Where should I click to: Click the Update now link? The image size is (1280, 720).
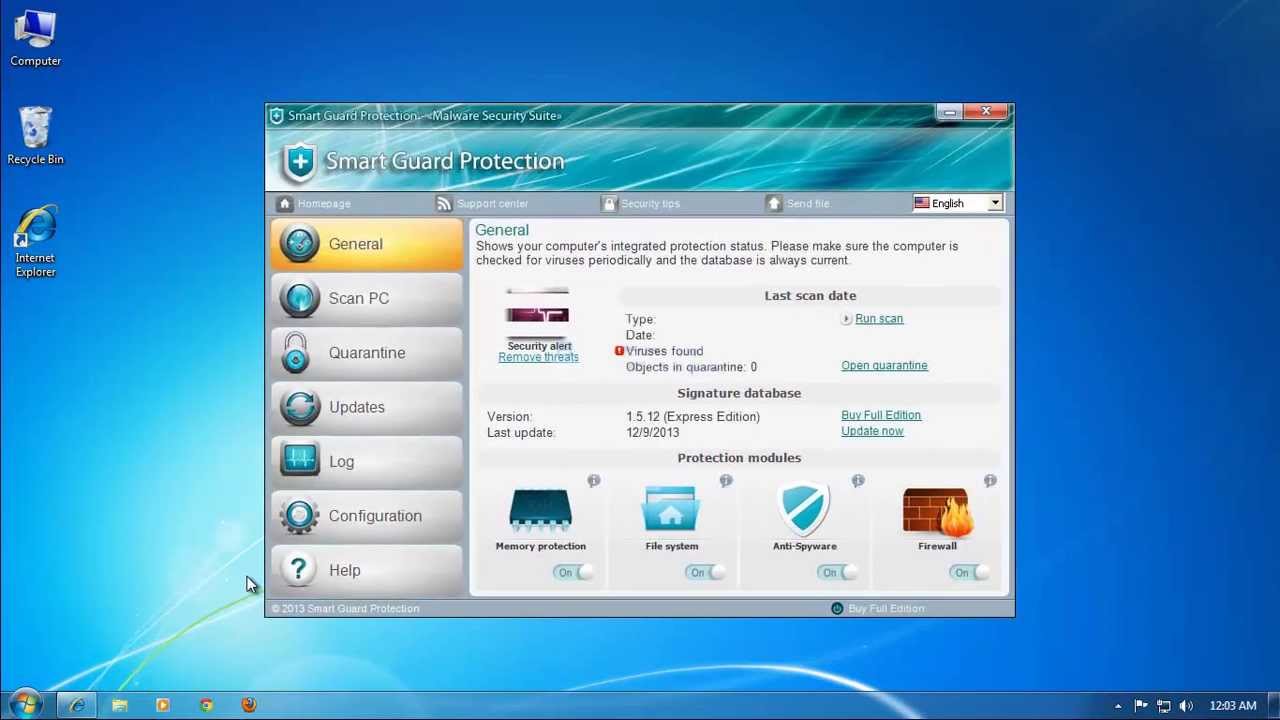tap(872, 431)
